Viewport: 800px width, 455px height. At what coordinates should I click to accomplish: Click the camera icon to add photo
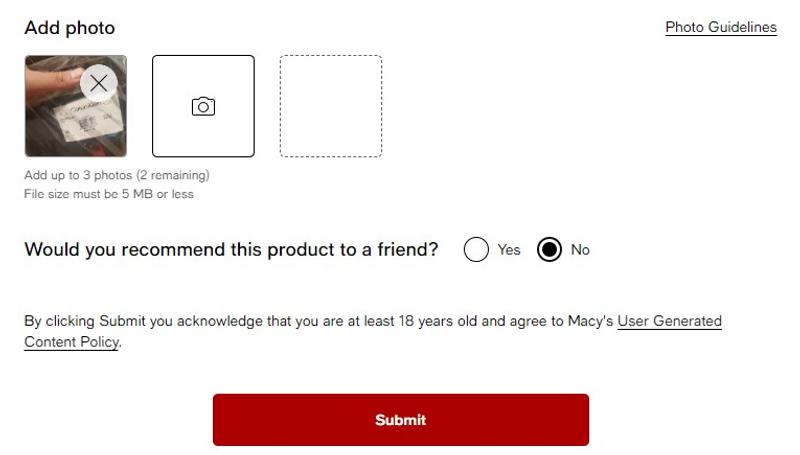coord(203,106)
